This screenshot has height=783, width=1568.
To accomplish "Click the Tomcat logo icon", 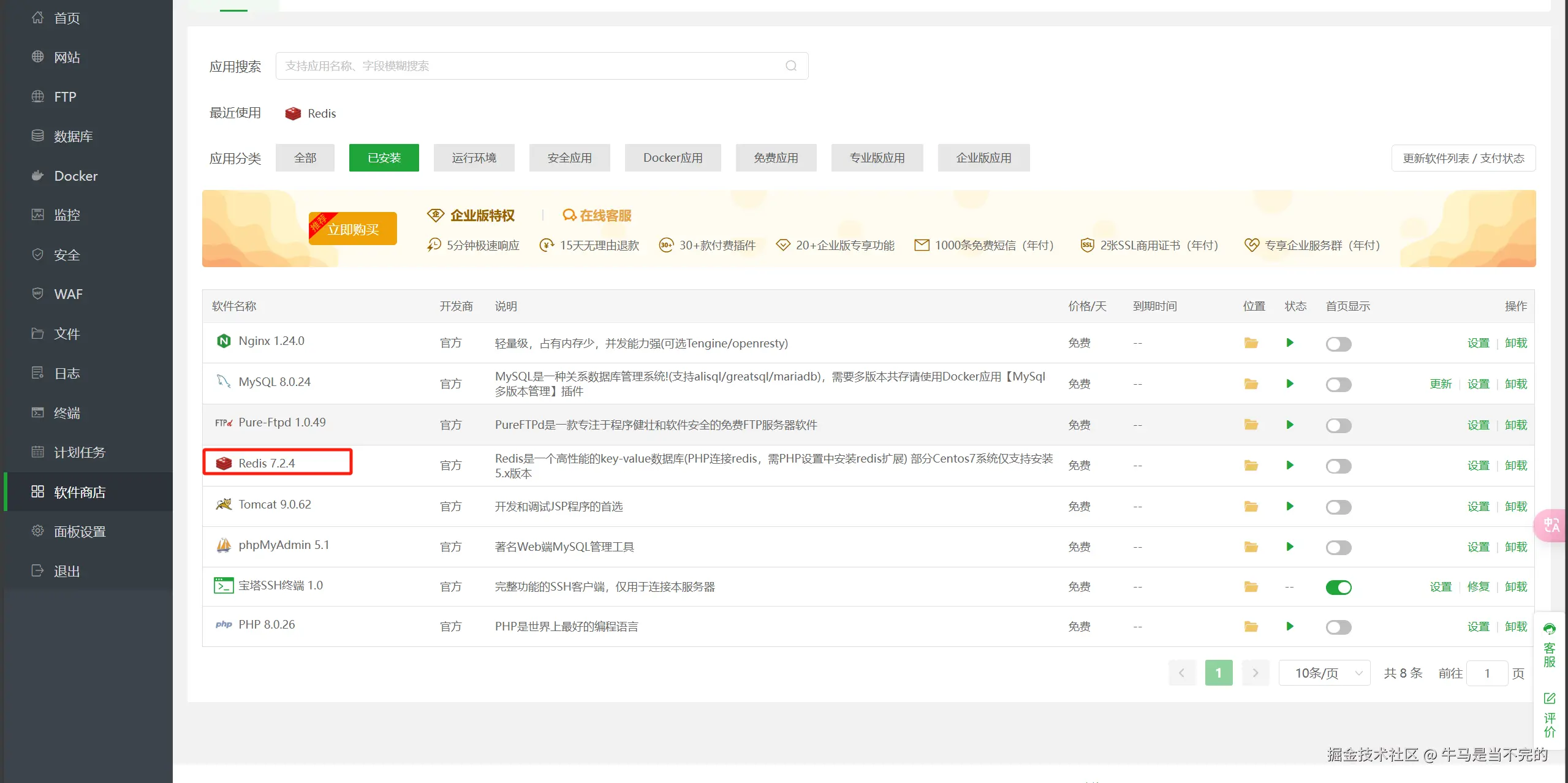I will coord(224,504).
